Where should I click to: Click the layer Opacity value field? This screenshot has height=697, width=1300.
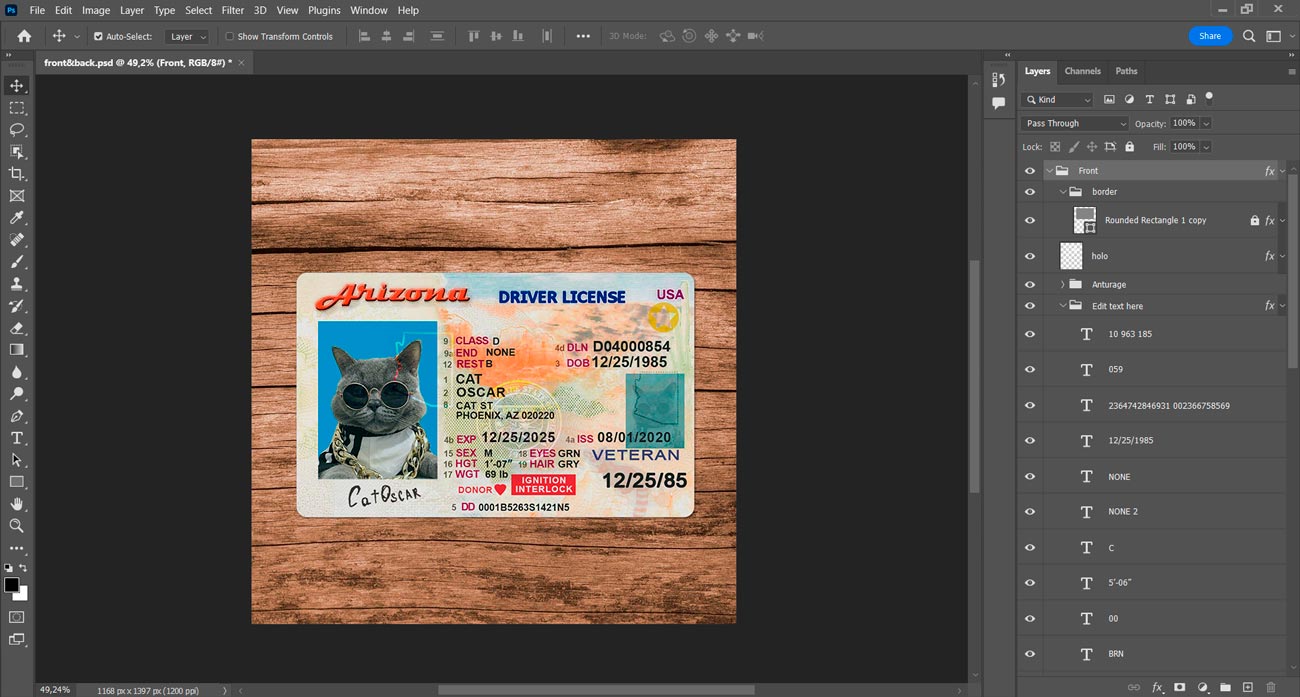click(1184, 123)
